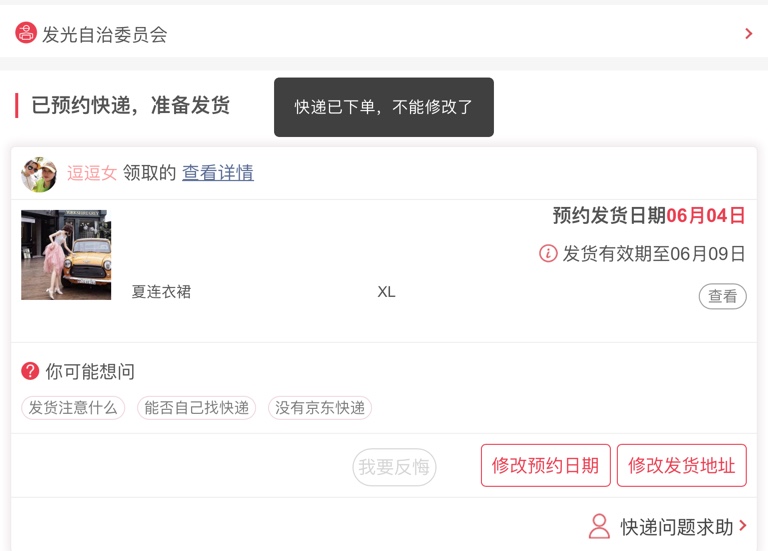
Task: Open the 快递问题求助 help link
Action: click(677, 527)
